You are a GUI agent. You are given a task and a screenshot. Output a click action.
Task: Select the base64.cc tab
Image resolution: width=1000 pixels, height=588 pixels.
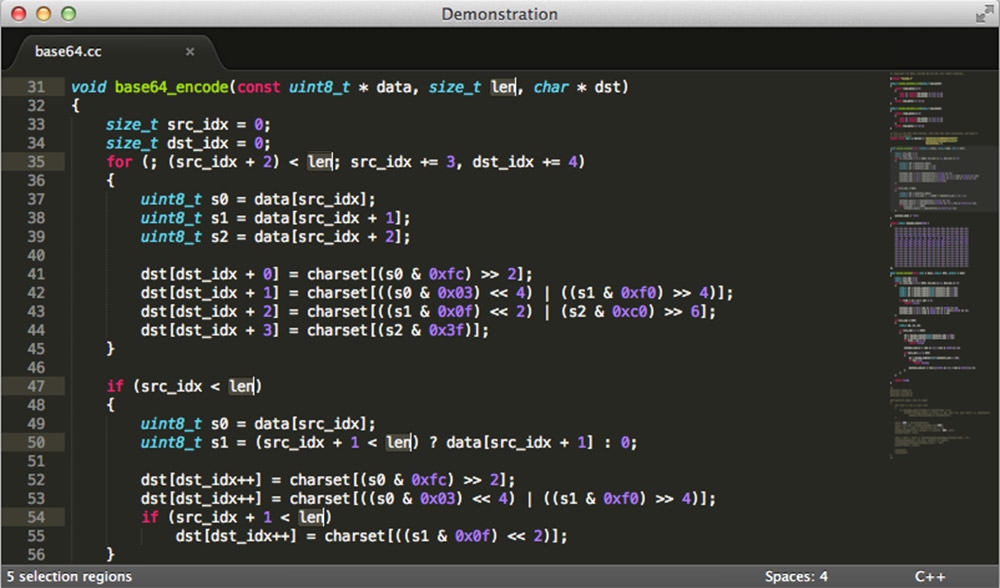114,52
